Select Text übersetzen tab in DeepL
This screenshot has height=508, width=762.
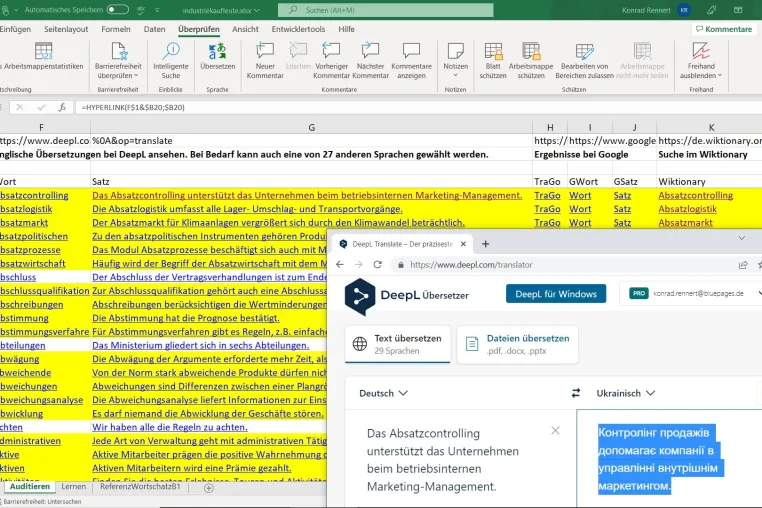pyautogui.click(x=398, y=344)
